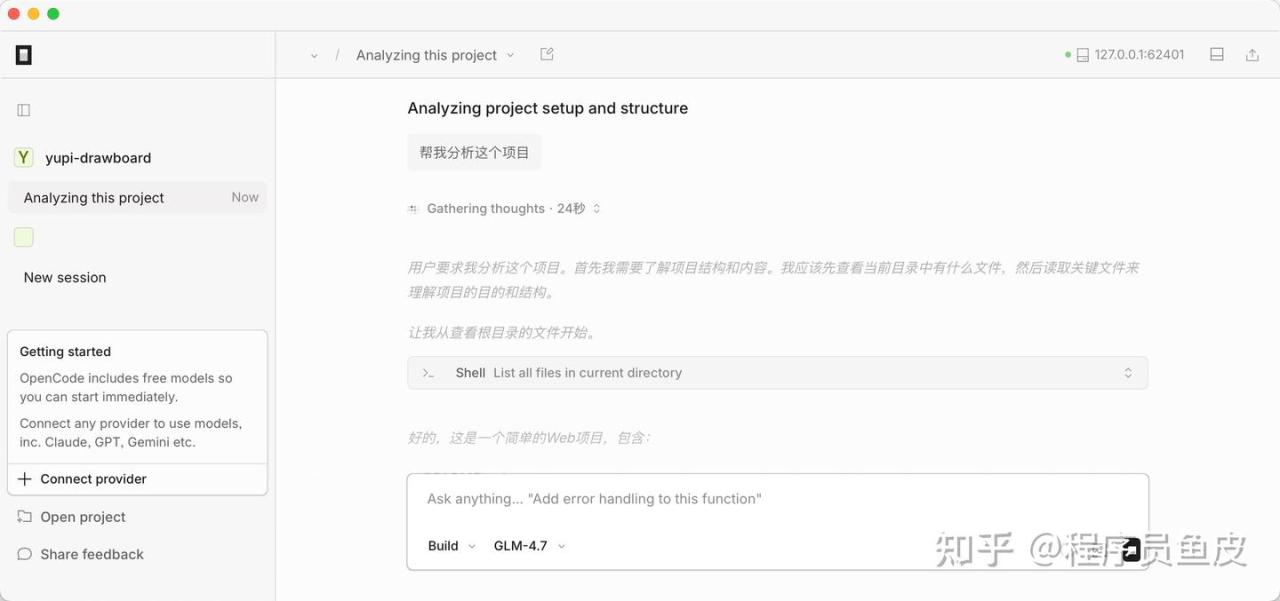The height and width of the screenshot is (601, 1280).
Task: Click the pale green project square
Action: point(23,237)
